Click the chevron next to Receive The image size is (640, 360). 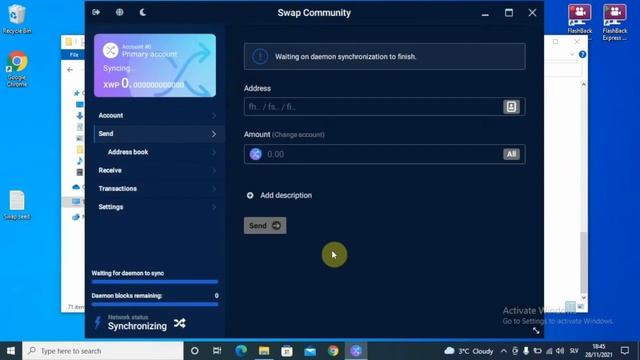[x=214, y=170]
